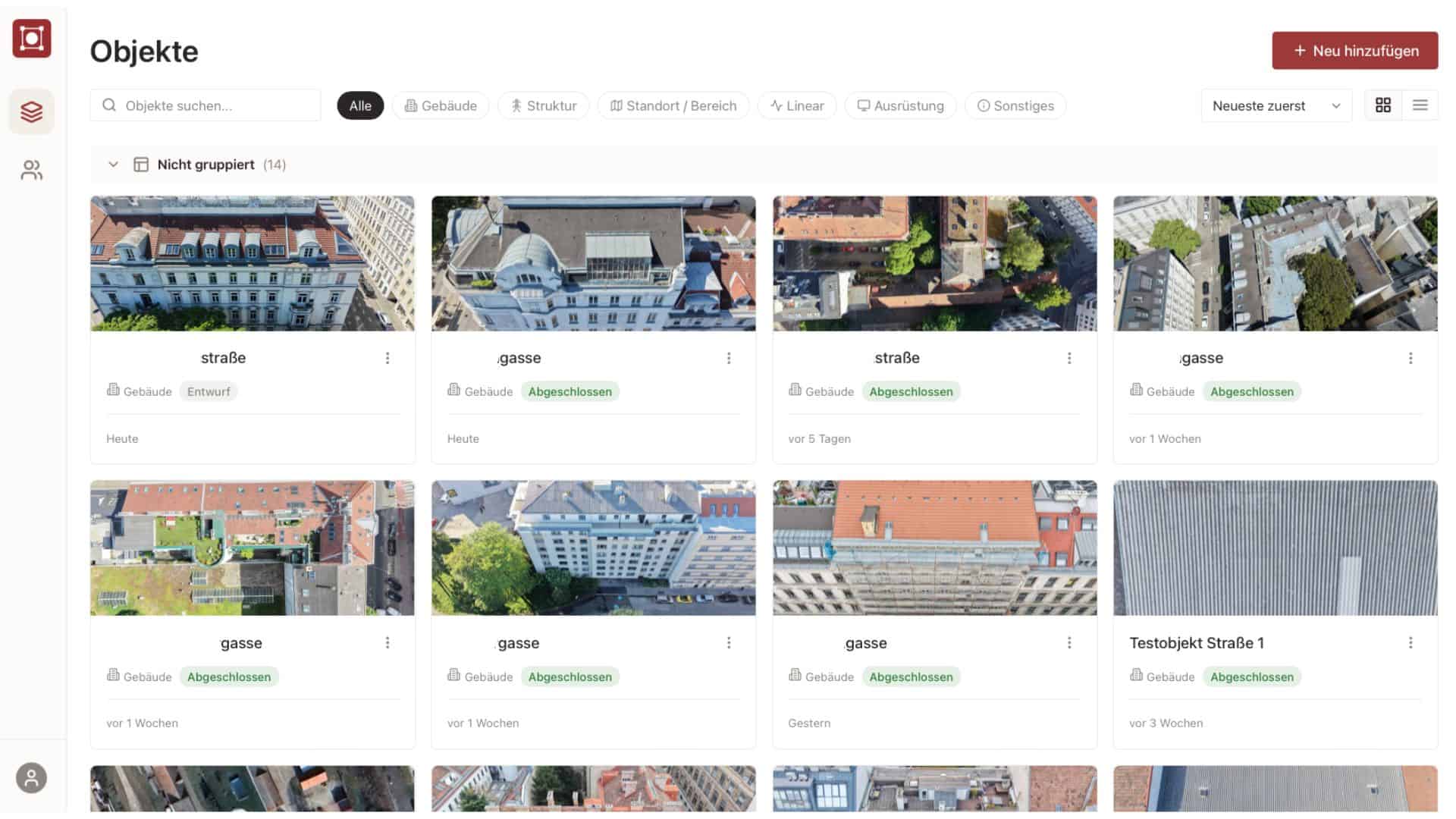1456x819 pixels.
Task: Click the red app logo icon
Action: coord(32,39)
